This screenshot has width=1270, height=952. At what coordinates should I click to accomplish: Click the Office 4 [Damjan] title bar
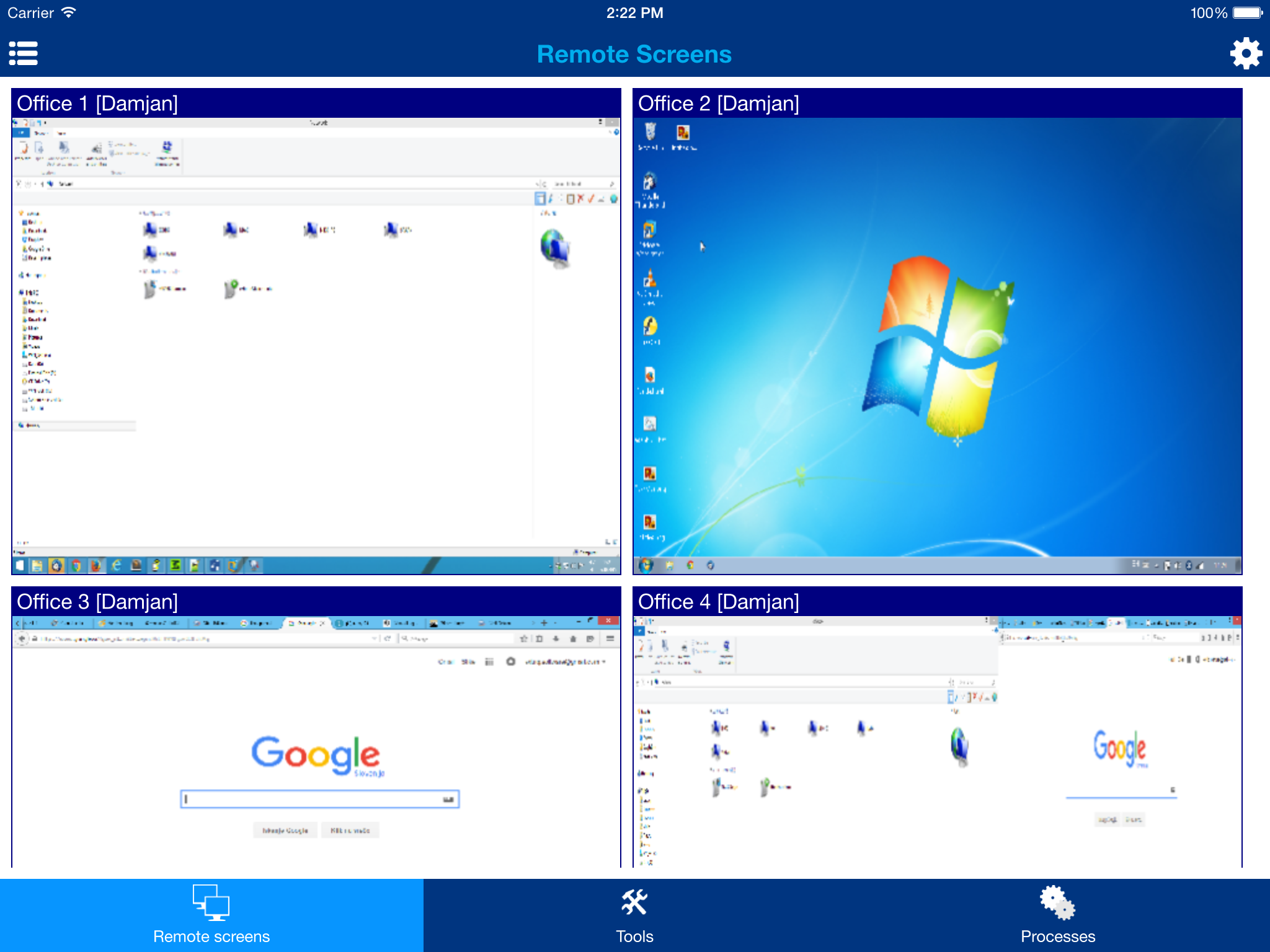pyautogui.click(x=937, y=602)
